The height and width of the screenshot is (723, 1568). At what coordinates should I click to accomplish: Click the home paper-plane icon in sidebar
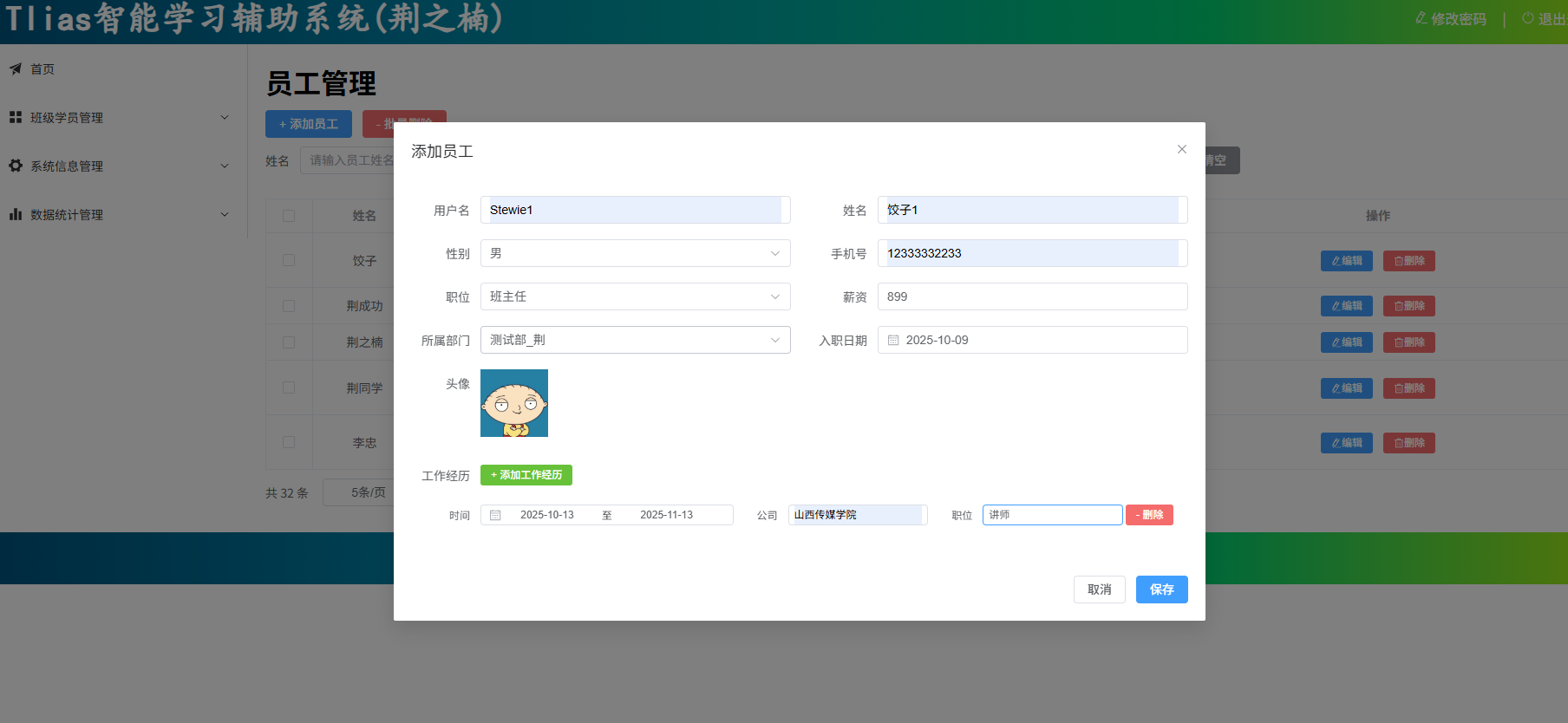(16, 68)
